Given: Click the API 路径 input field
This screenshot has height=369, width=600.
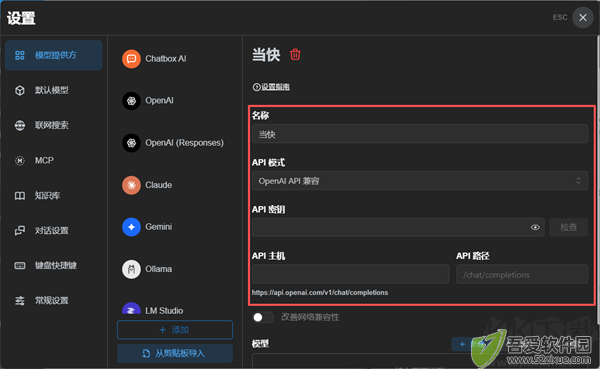Looking at the screenshot, I should pyautogui.click(x=522, y=274).
